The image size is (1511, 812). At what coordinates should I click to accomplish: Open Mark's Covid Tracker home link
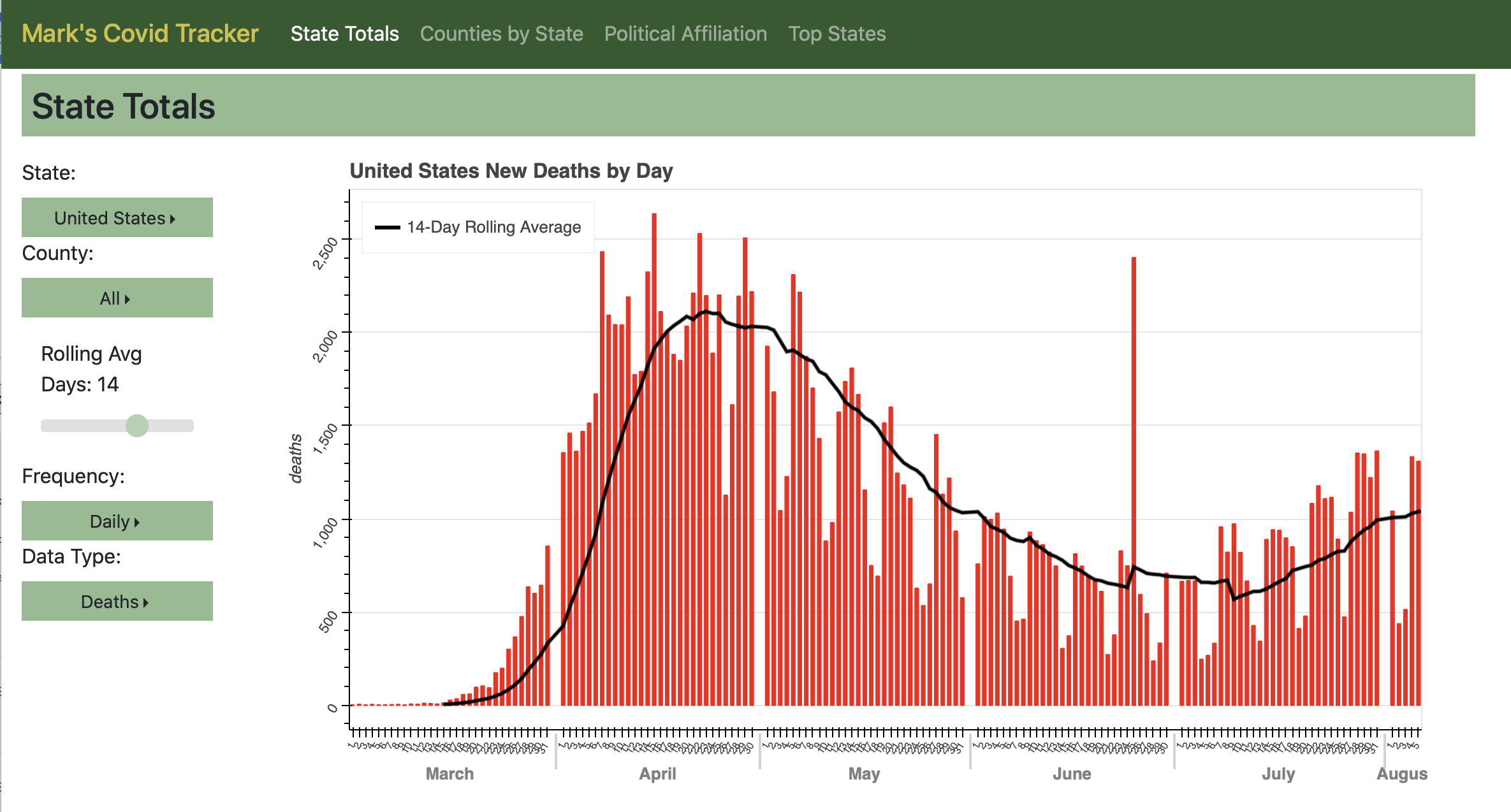[x=140, y=34]
